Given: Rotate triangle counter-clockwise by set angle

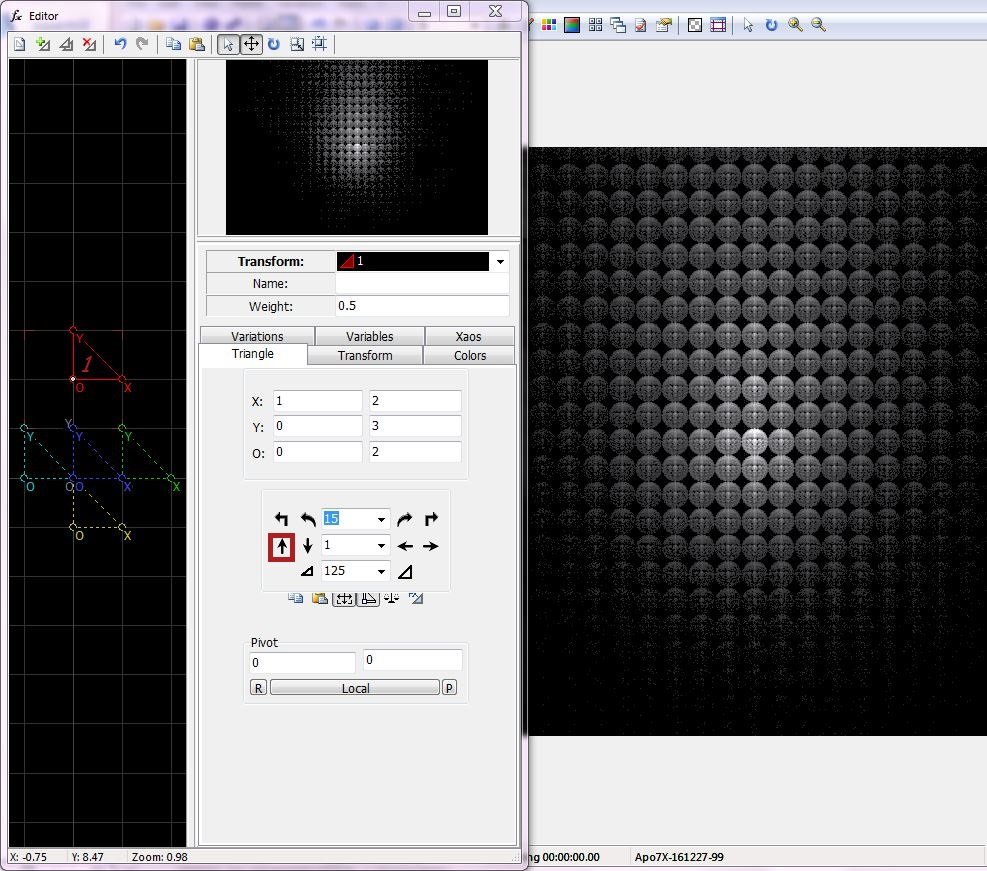Looking at the screenshot, I should (308, 519).
